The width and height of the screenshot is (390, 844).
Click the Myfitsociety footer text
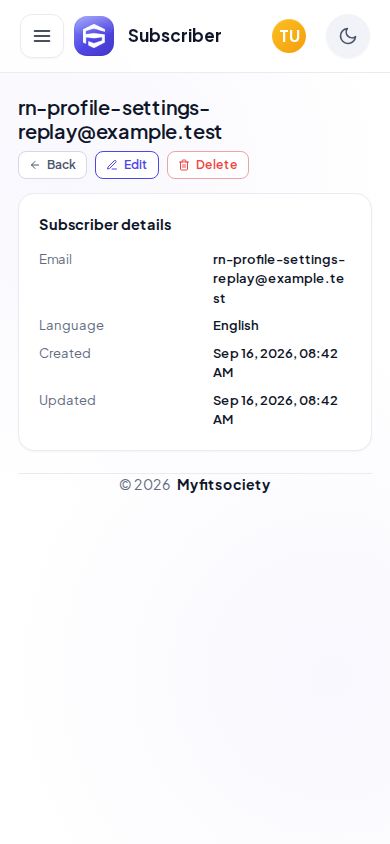click(223, 485)
